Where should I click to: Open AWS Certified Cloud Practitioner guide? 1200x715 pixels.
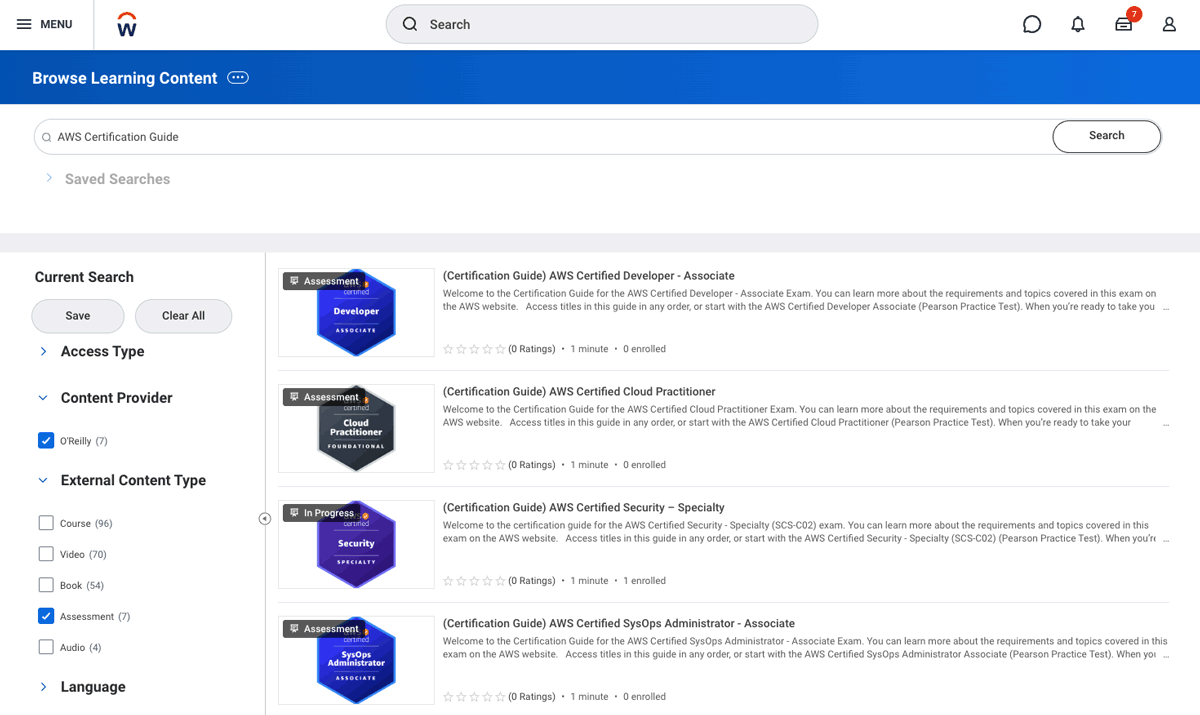coord(579,392)
